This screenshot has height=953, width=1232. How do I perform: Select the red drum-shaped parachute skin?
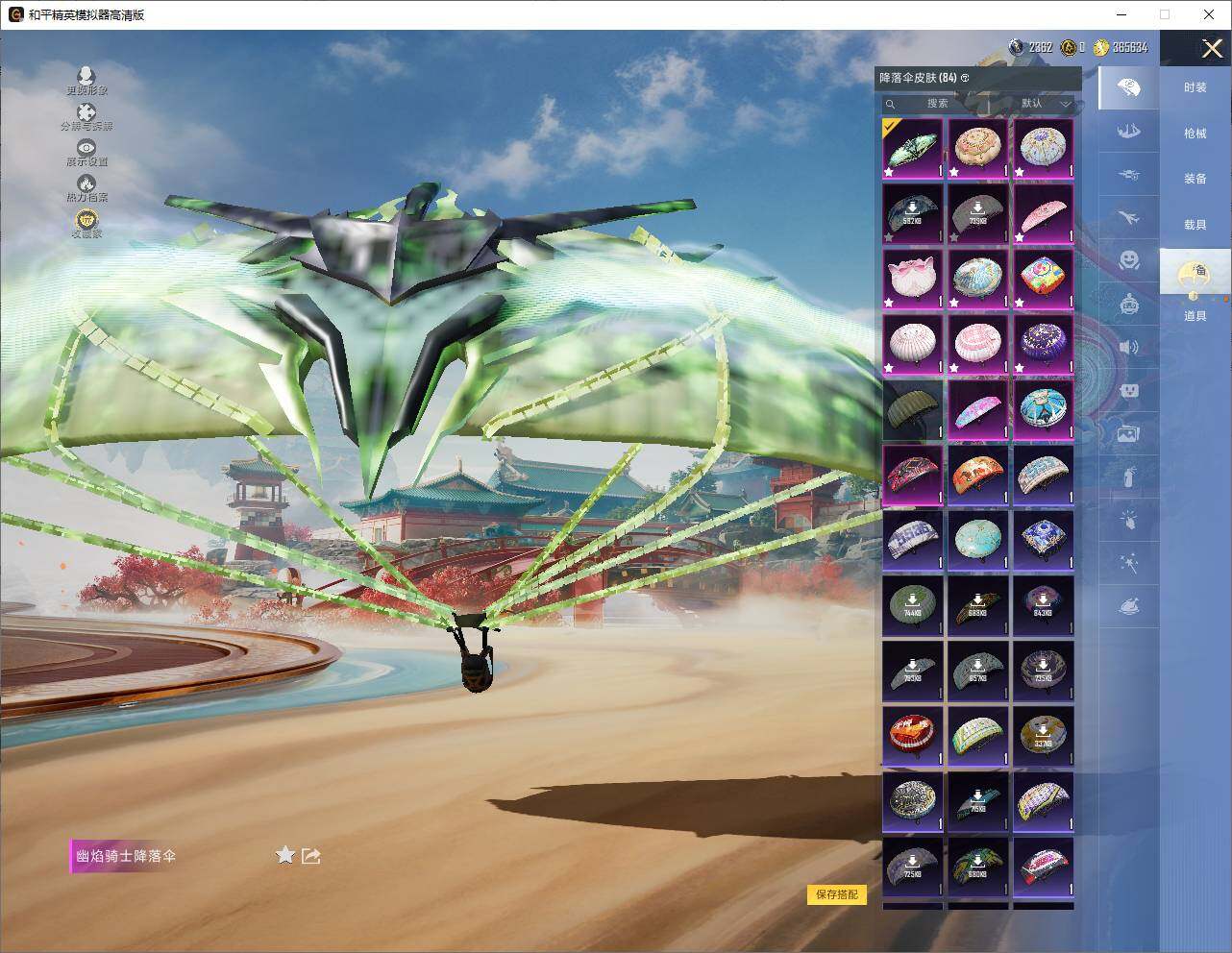[913, 736]
